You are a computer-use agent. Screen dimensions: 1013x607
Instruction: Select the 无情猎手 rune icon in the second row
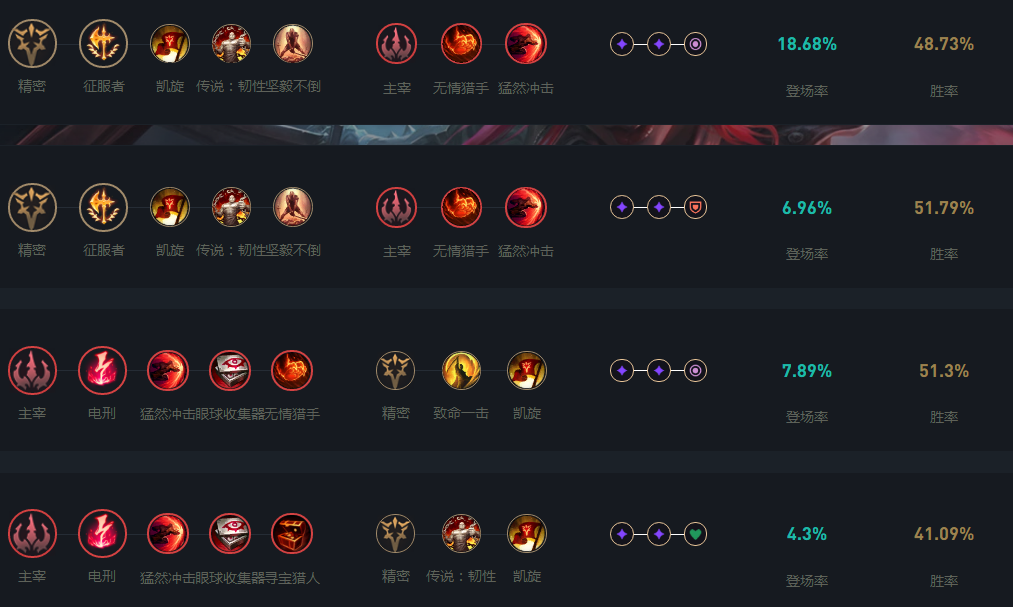point(461,207)
